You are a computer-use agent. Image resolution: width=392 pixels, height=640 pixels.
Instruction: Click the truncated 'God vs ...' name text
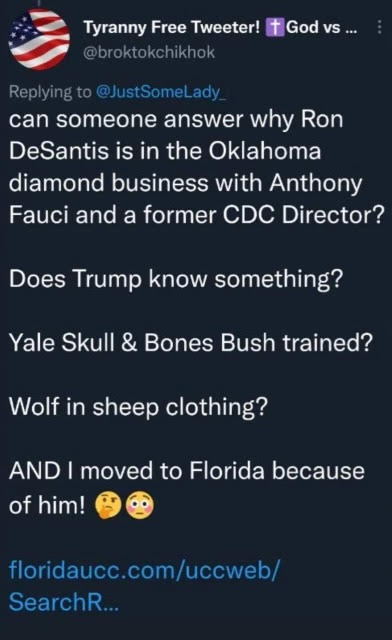[x=321, y=27]
